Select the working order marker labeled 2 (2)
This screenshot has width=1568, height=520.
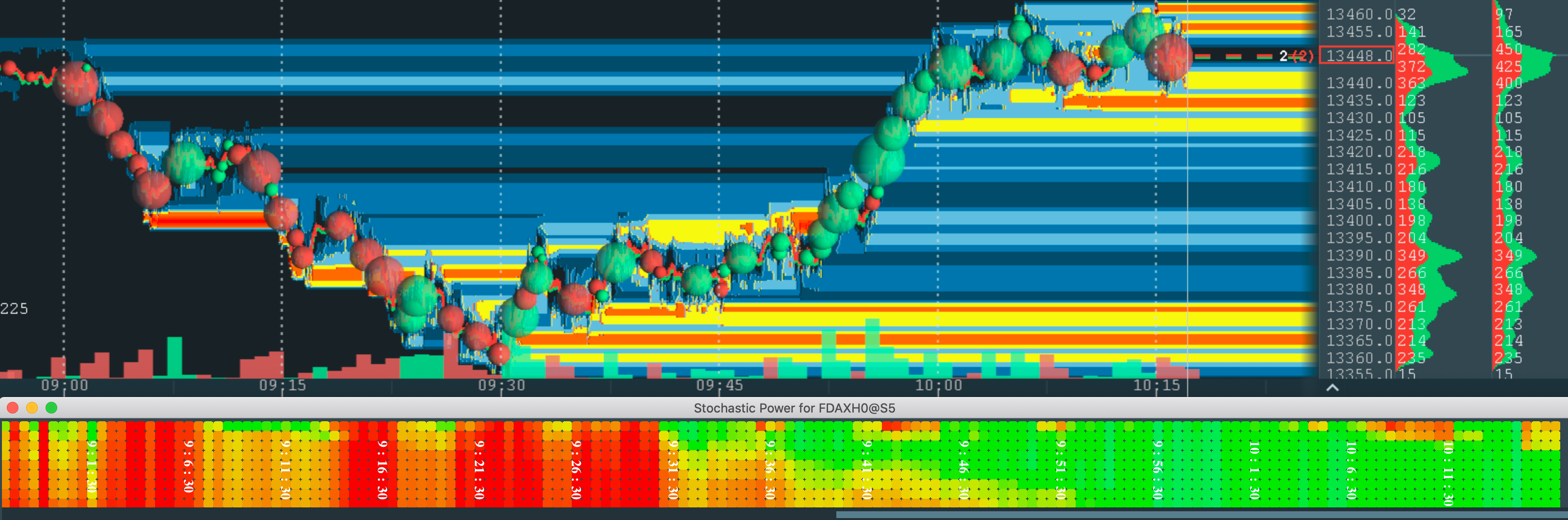tap(1295, 56)
